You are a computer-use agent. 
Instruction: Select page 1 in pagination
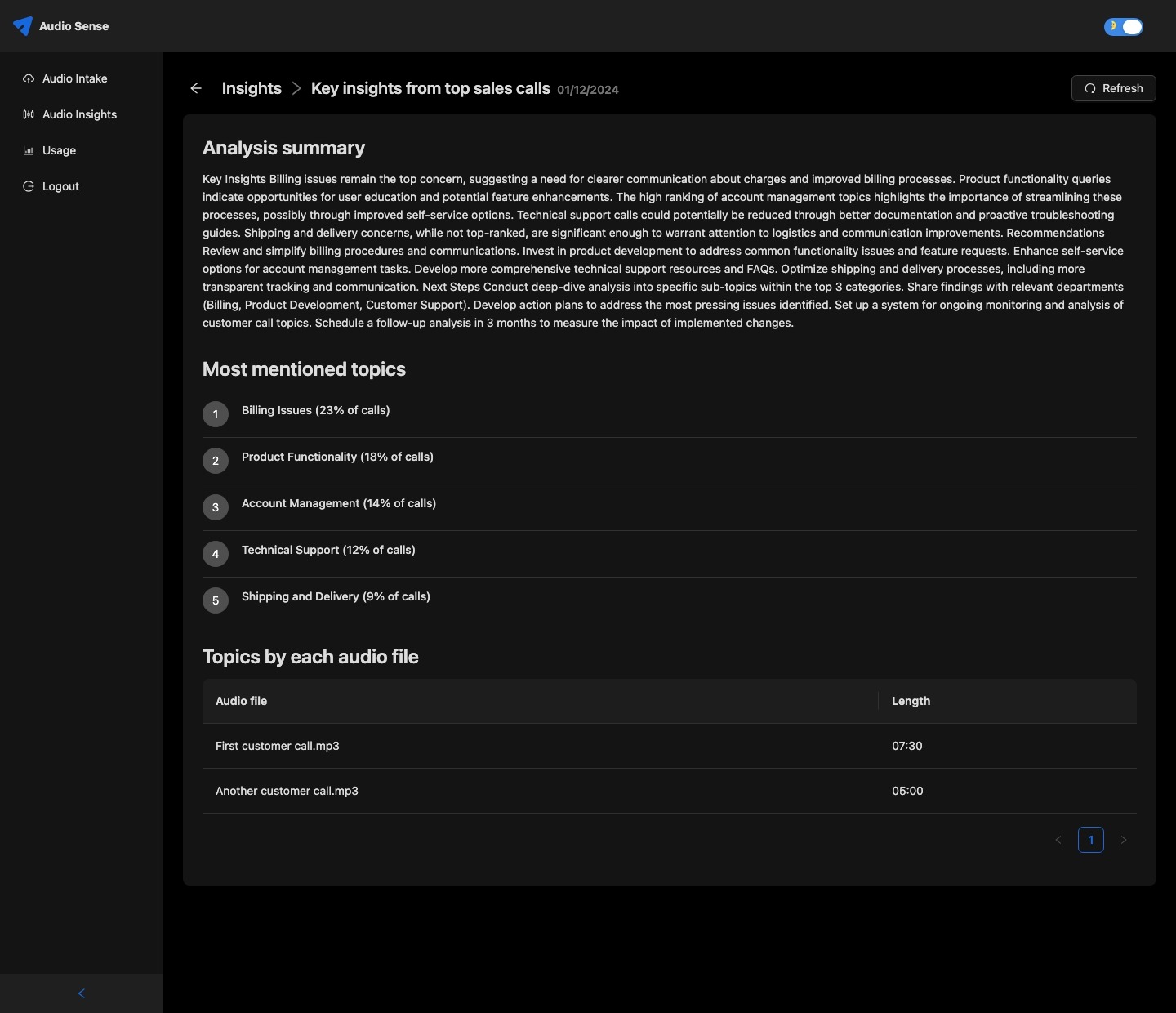click(1091, 840)
